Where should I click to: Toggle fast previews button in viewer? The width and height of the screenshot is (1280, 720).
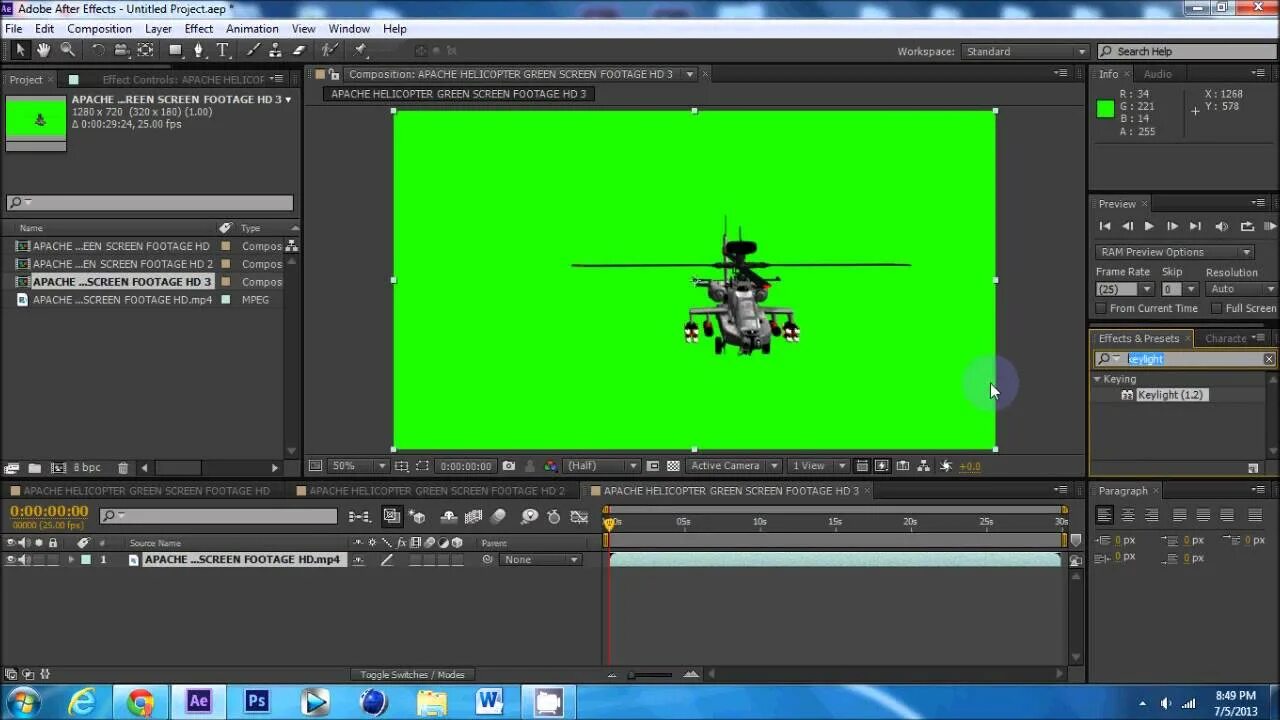point(882,466)
